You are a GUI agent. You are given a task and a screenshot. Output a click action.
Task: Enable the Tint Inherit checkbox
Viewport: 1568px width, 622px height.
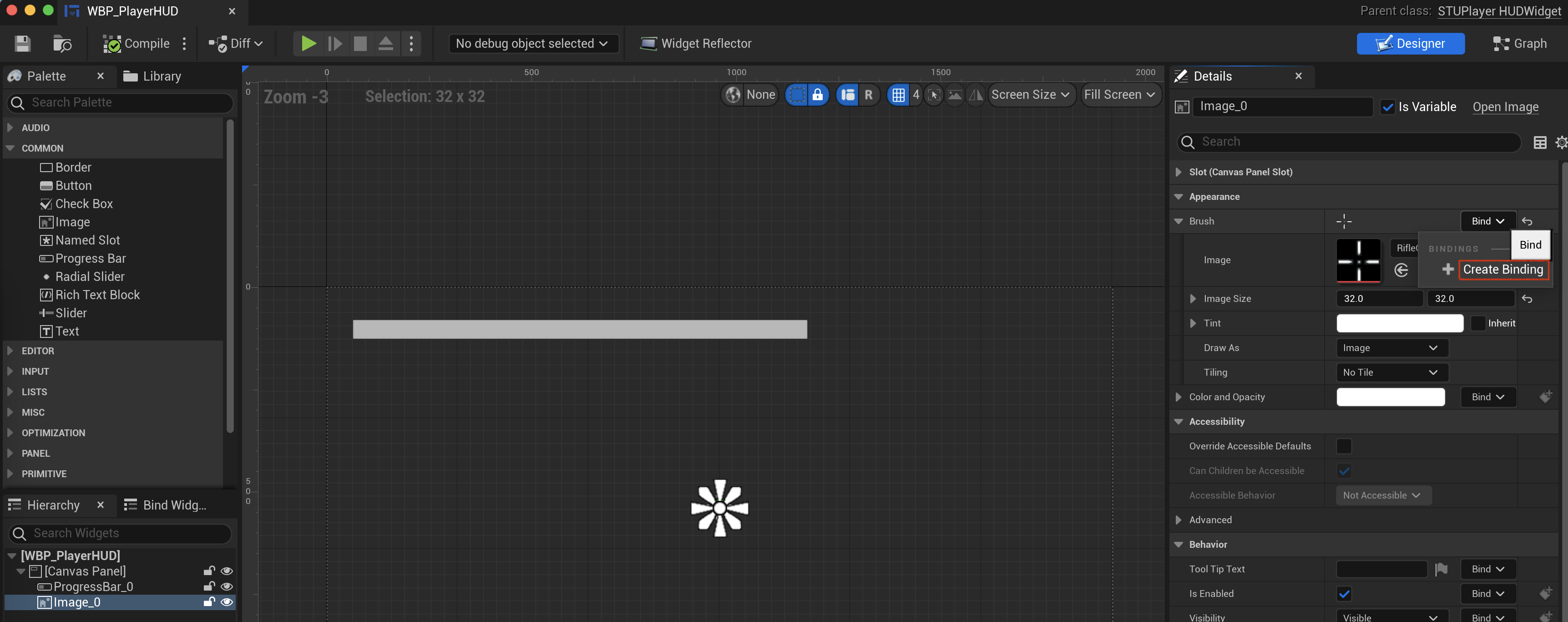(x=1478, y=323)
